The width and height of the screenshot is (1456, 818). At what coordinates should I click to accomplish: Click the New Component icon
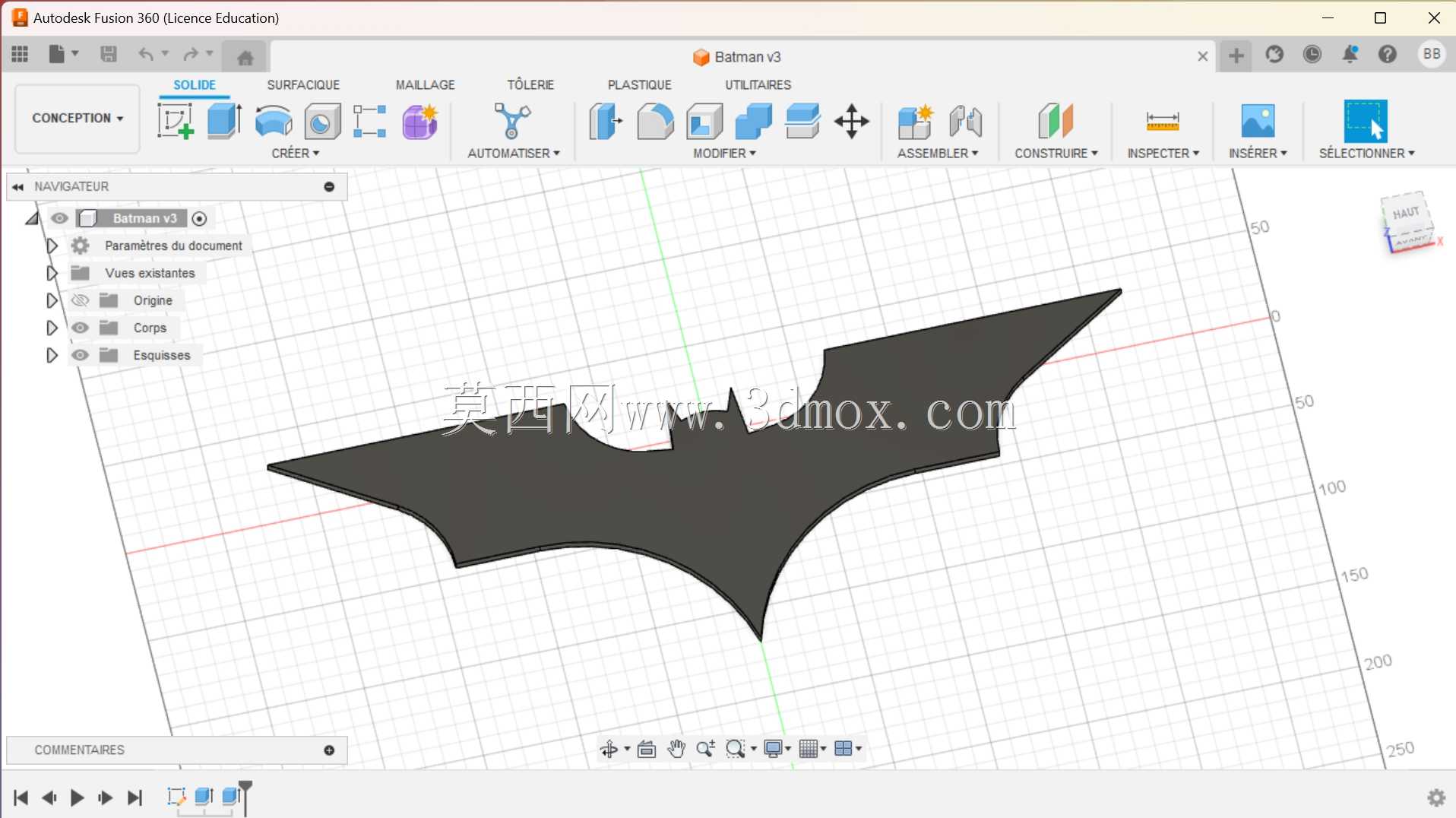pos(915,121)
